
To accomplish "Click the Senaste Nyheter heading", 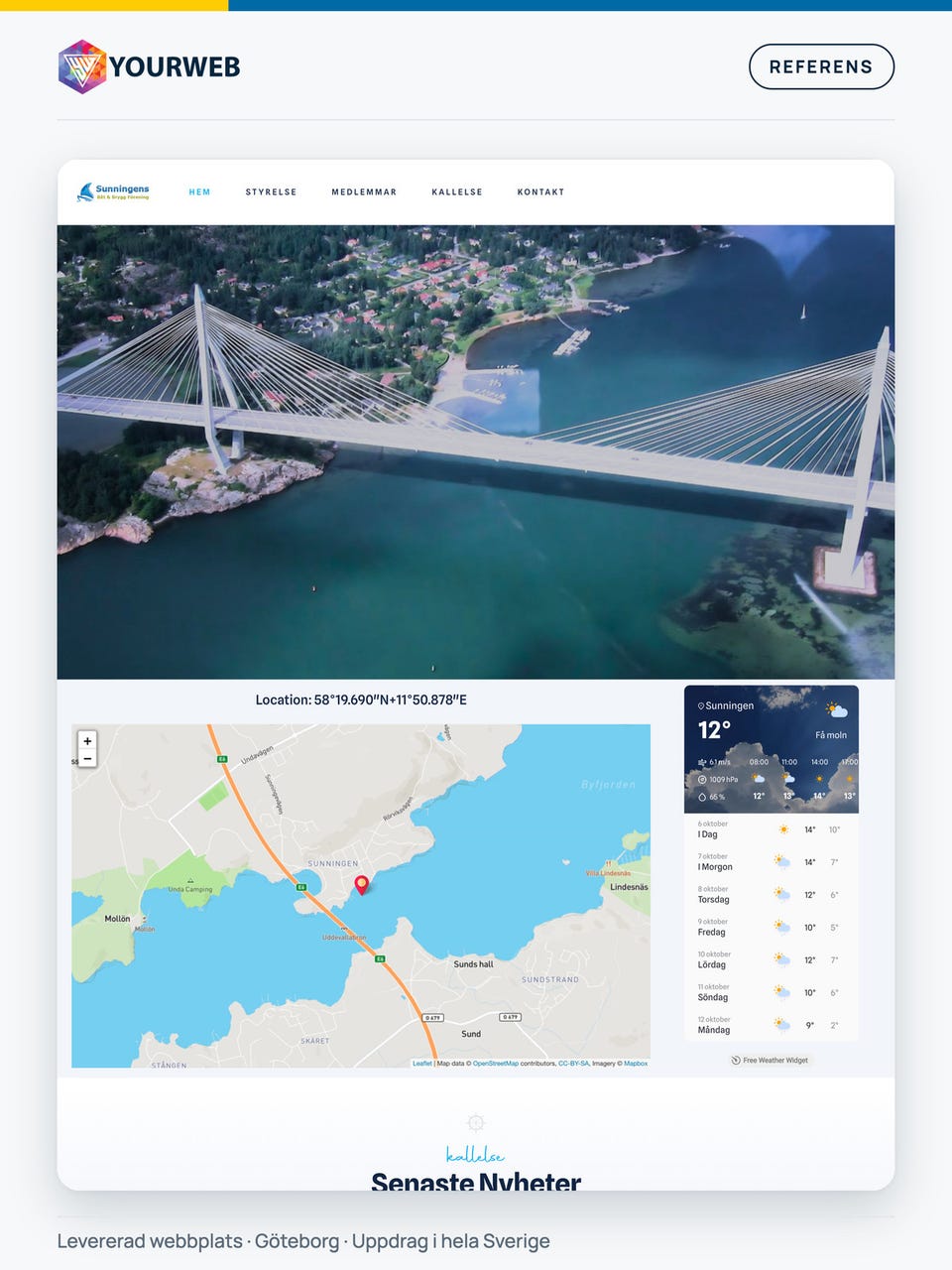I will (x=476, y=1181).
